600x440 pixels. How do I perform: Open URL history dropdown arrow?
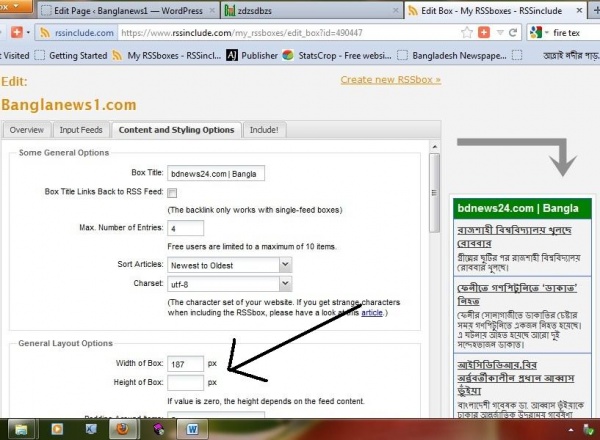[x=500, y=33]
